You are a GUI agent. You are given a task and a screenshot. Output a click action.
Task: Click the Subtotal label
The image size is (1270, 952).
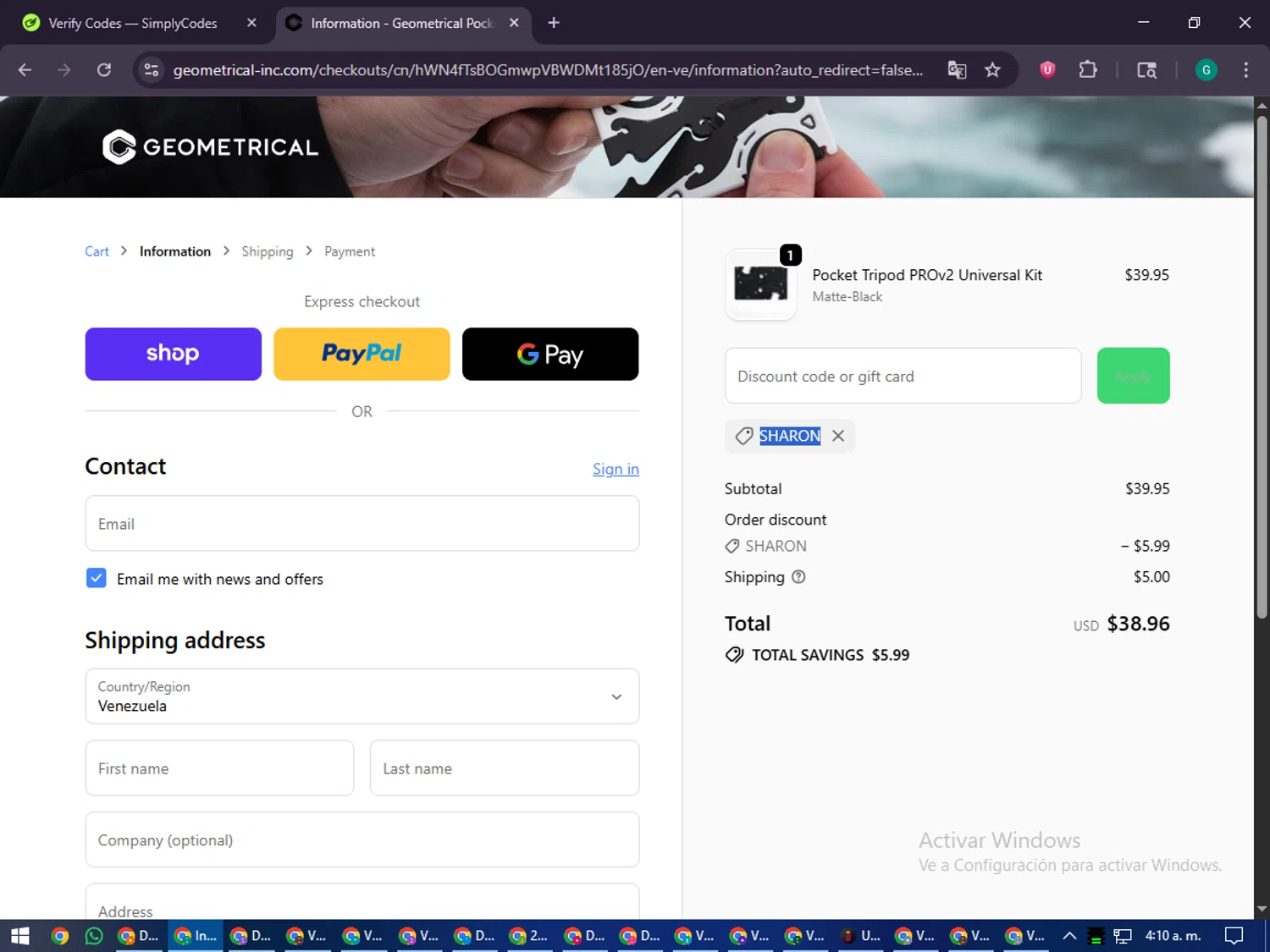click(753, 489)
